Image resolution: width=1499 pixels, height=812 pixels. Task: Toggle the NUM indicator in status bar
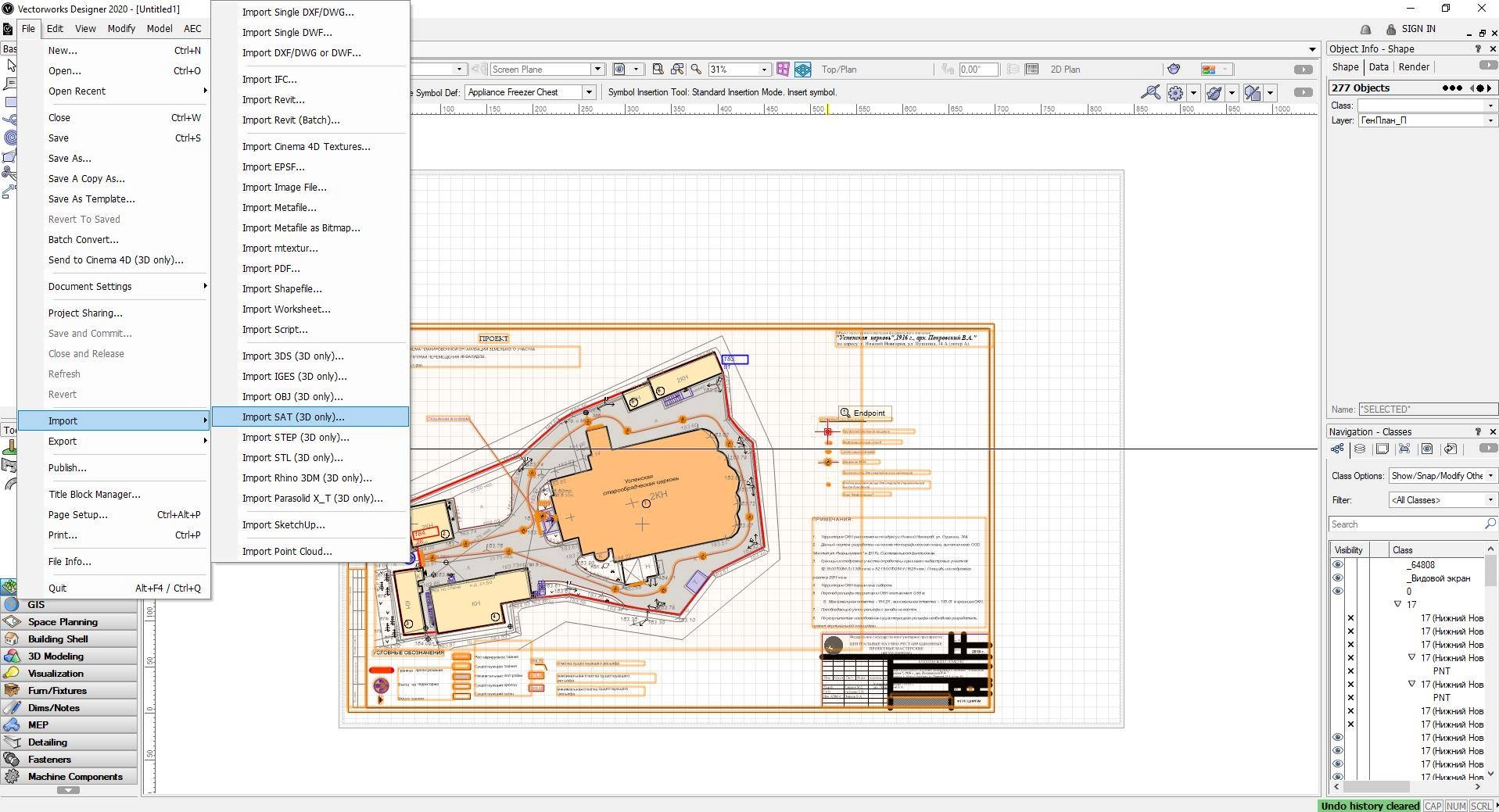click(1456, 806)
